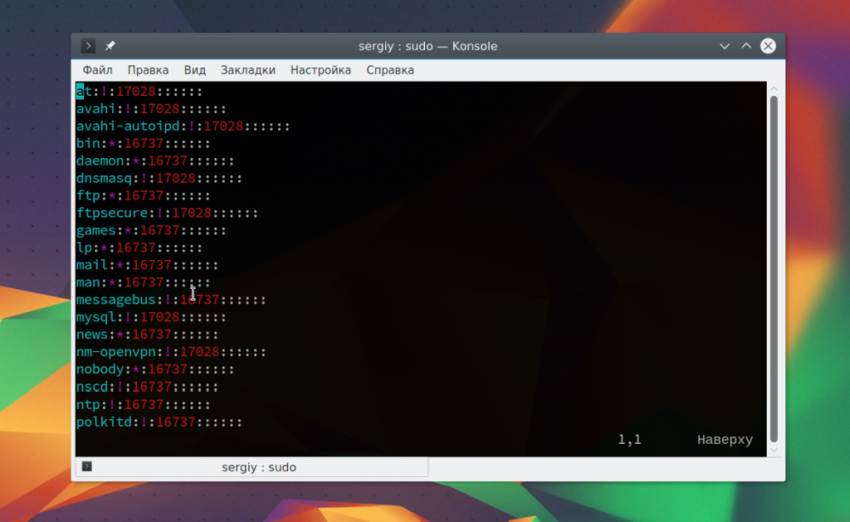Click the Konsole terminal icon in title bar
Screen dimensions: 850x522
tap(88, 46)
